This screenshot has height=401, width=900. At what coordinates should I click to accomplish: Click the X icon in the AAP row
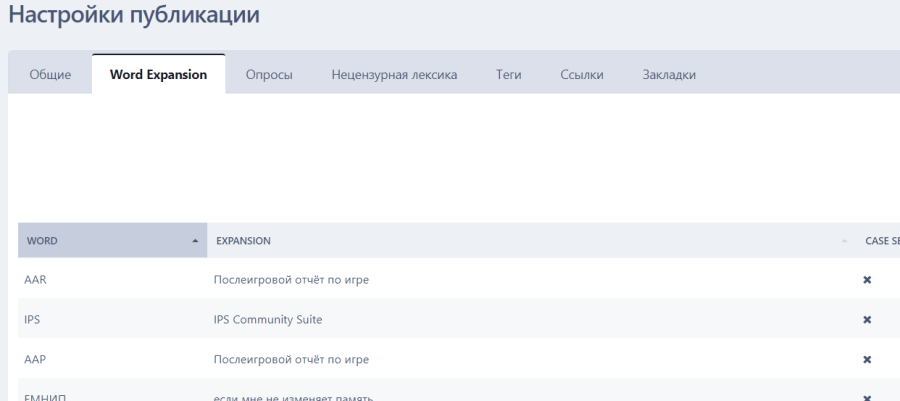click(867, 360)
